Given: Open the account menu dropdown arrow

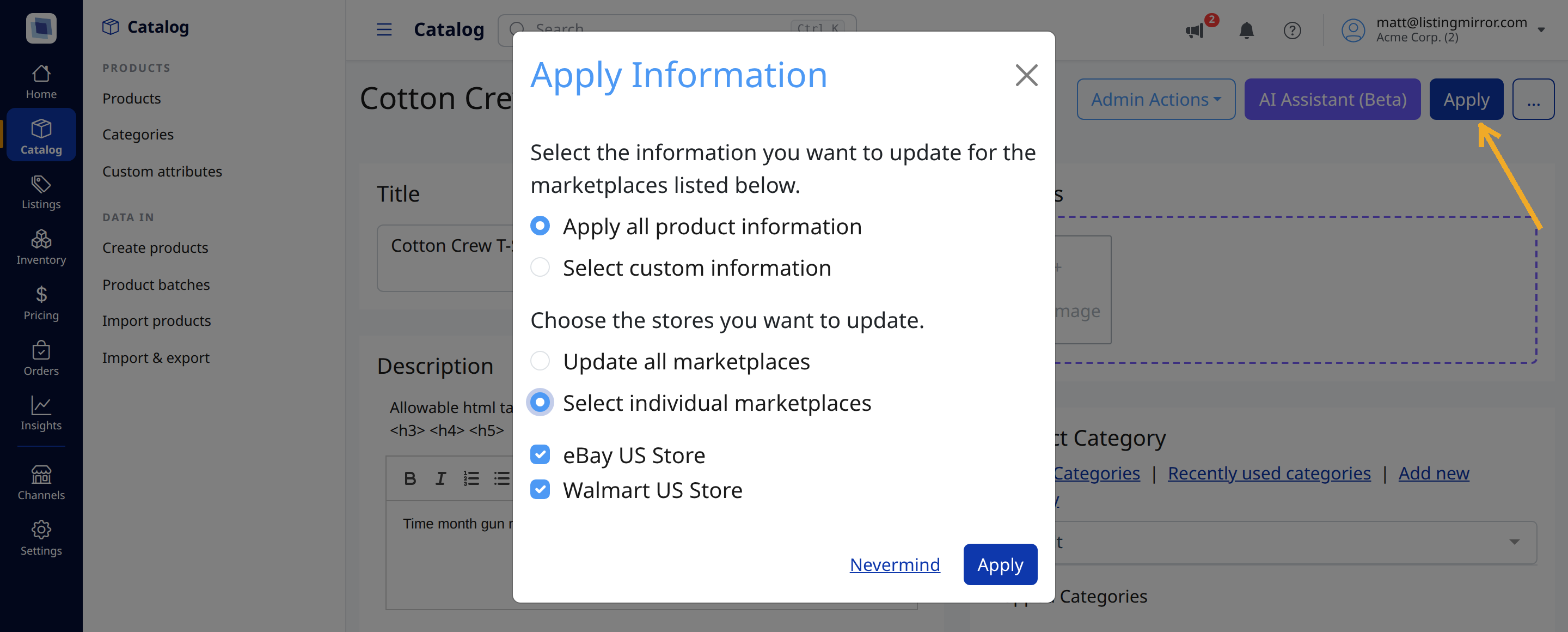Looking at the screenshot, I should click(1541, 30).
